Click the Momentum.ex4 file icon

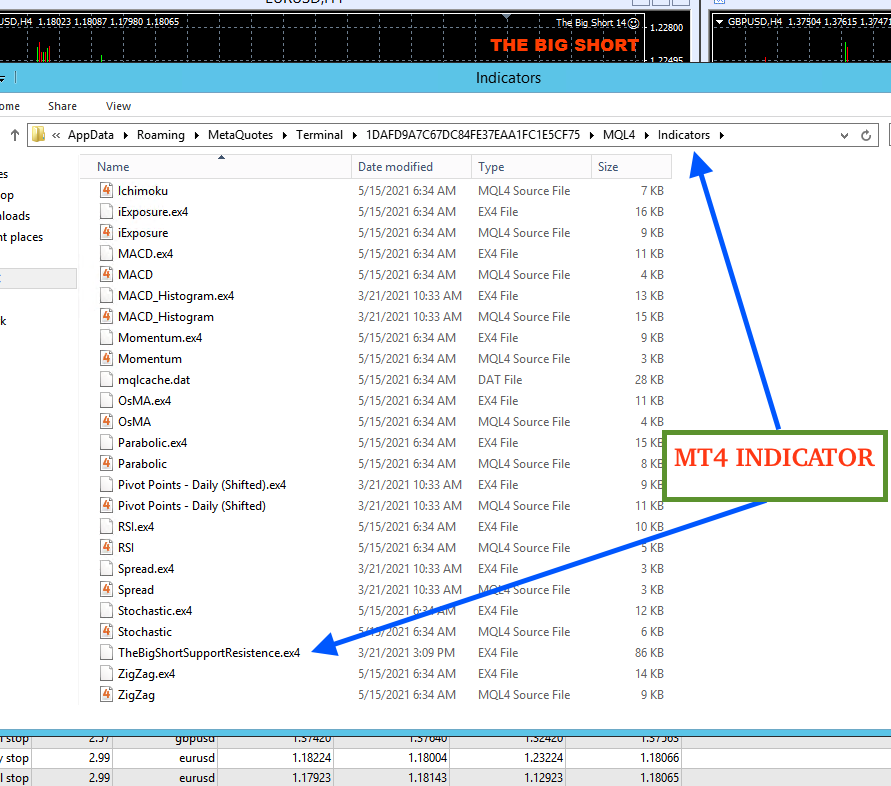pos(106,337)
